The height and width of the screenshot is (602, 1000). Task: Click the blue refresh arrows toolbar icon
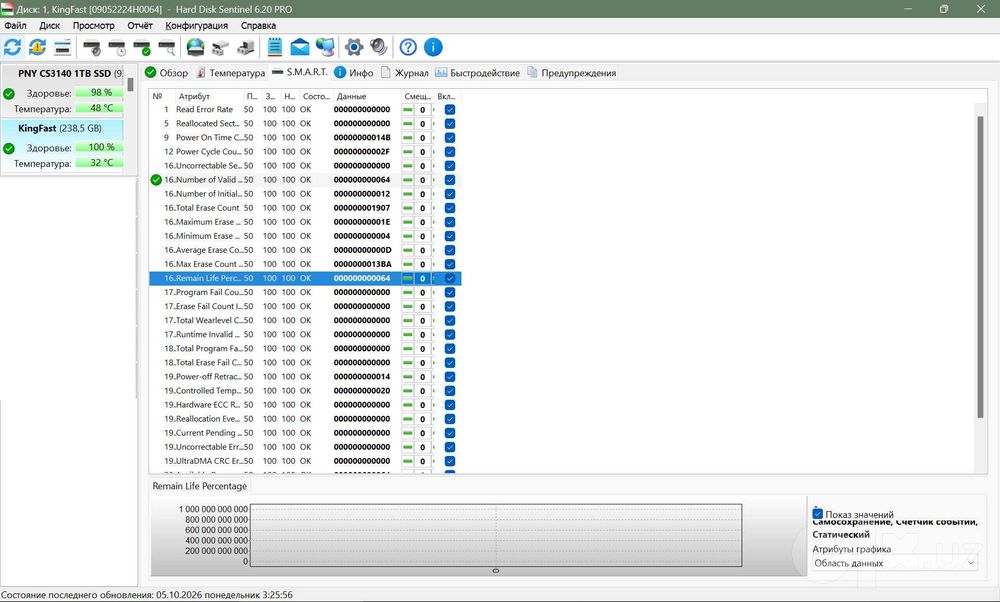pyautogui.click(x=12, y=47)
